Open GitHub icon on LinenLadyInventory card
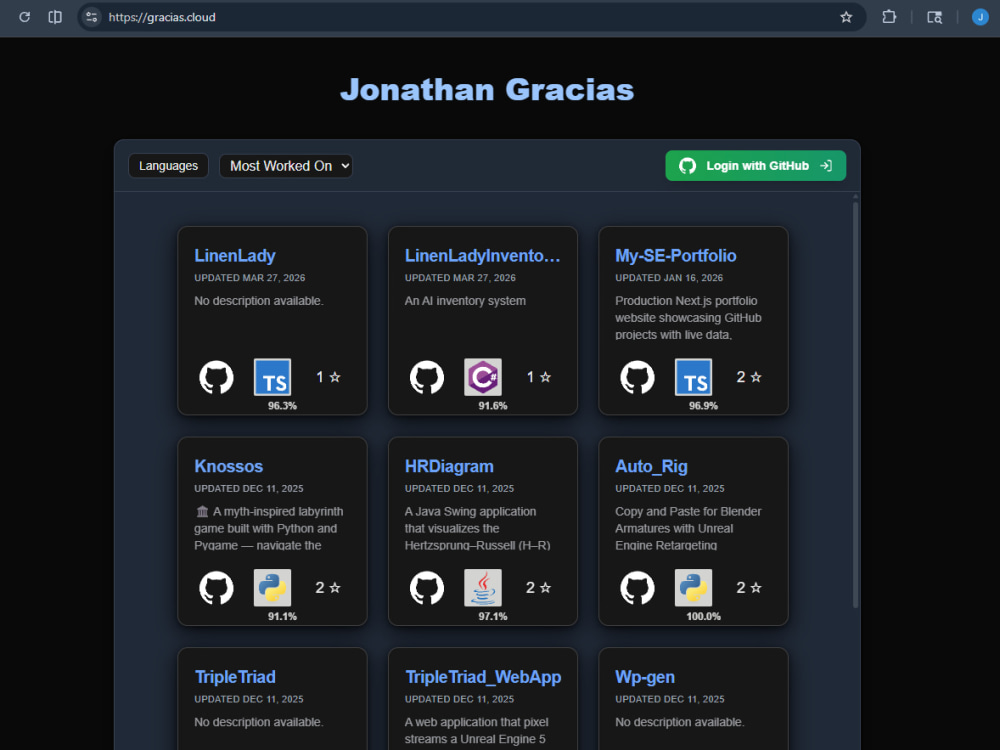 (x=427, y=377)
